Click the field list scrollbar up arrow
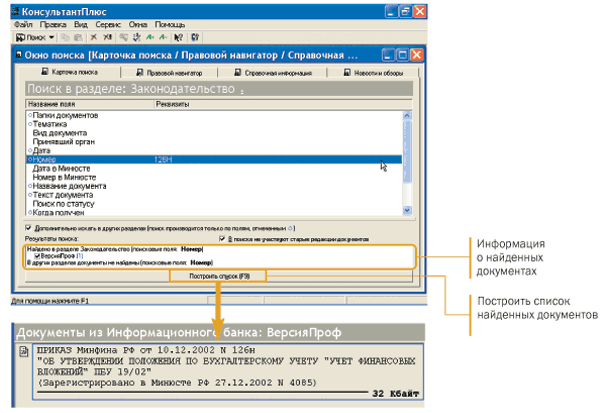 (407, 115)
